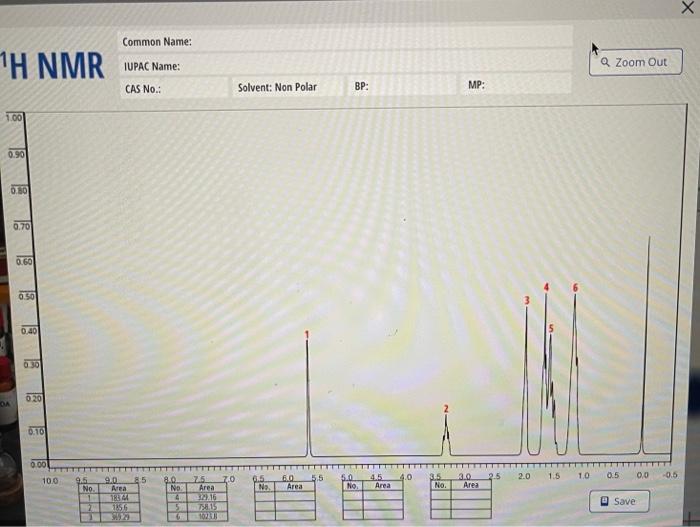Select red peak label 4 on spectrum
Viewport: 700px width, 527px height.
tap(546, 287)
